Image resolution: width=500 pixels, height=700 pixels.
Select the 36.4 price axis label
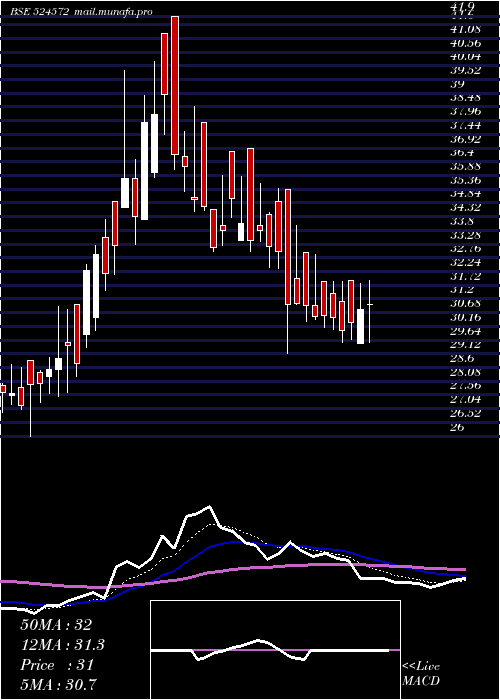[462, 153]
